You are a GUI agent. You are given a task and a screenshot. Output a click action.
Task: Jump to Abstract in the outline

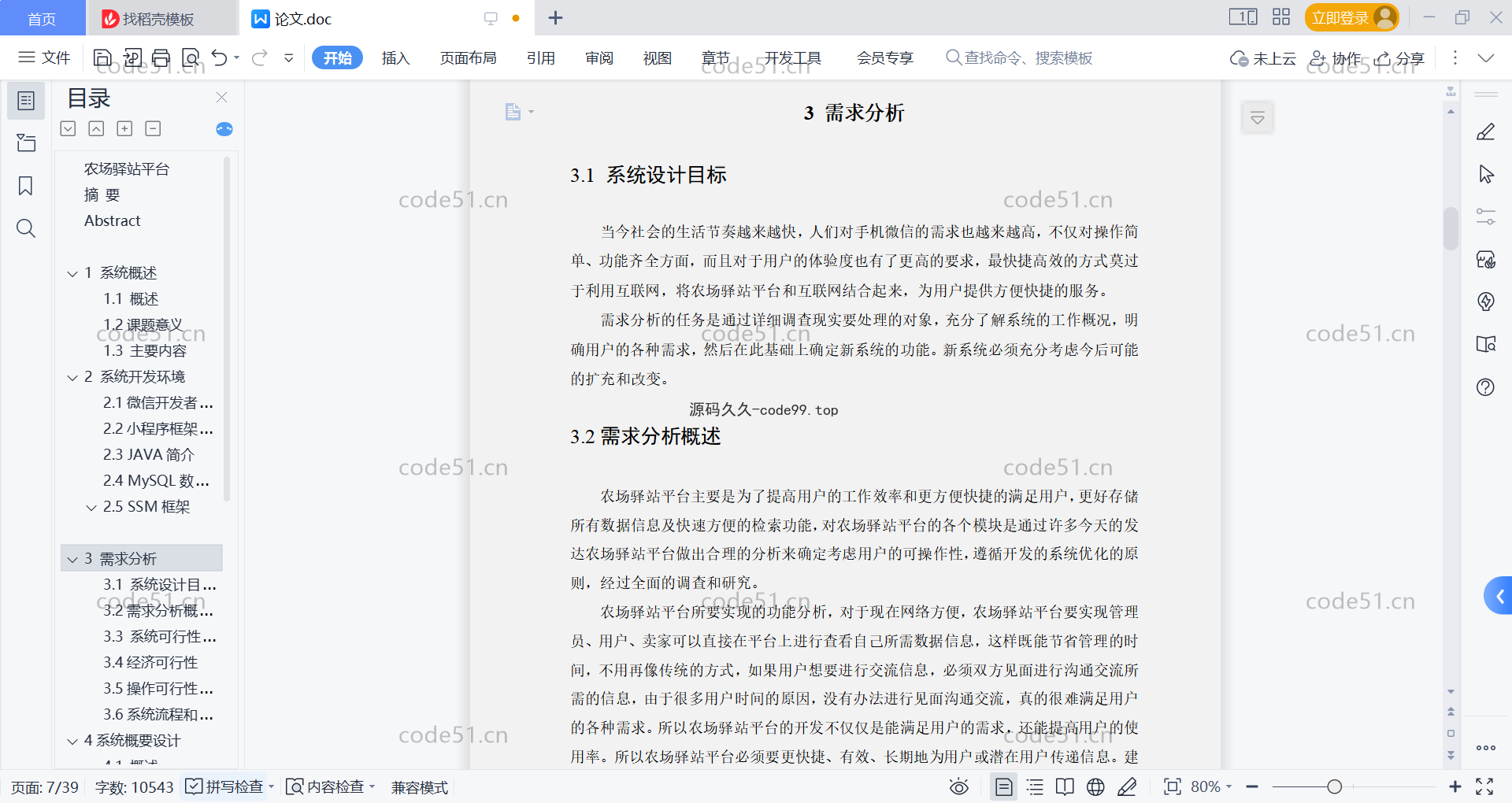(113, 221)
